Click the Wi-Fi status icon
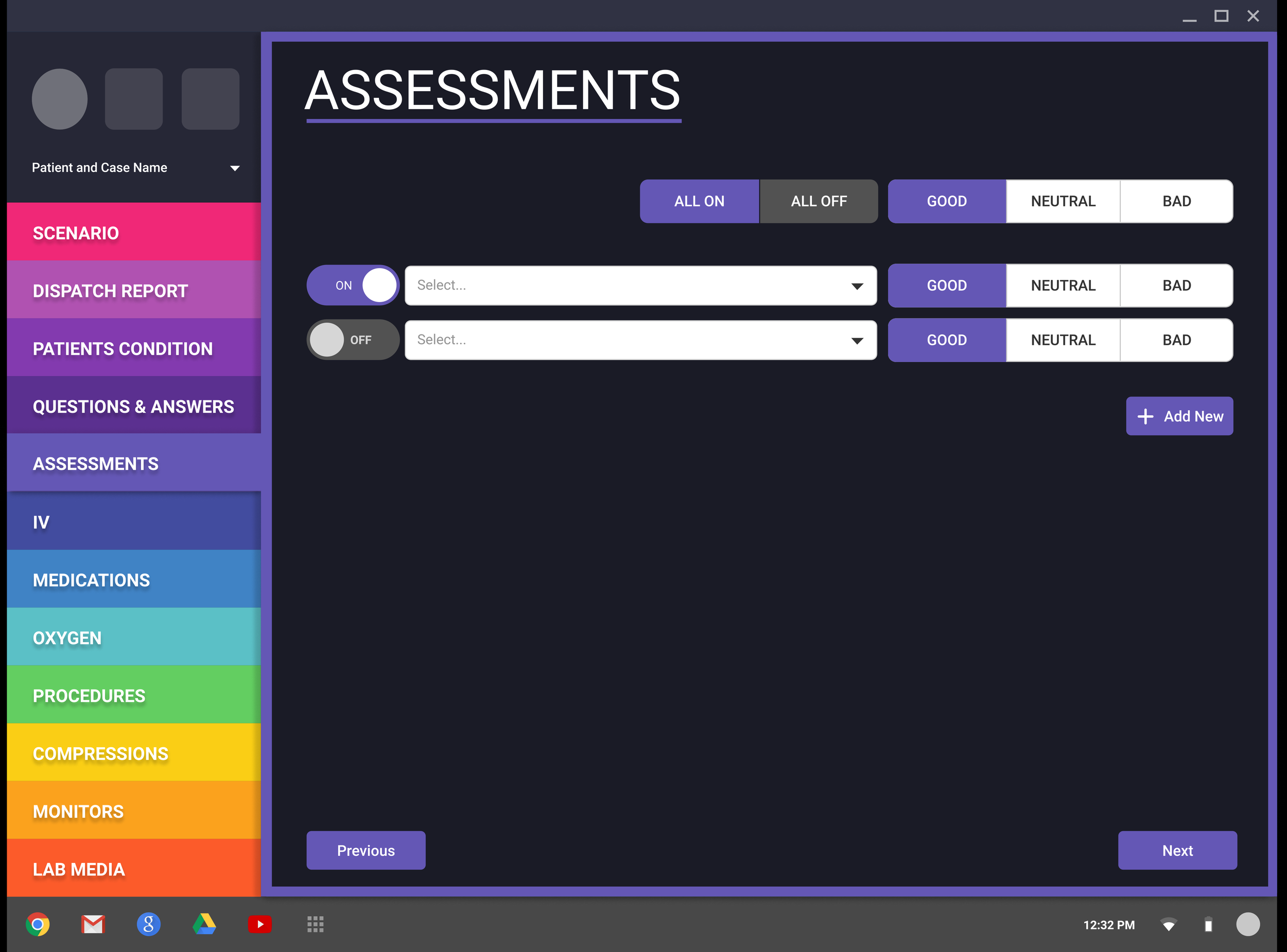This screenshot has width=1287, height=952. (1169, 925)
